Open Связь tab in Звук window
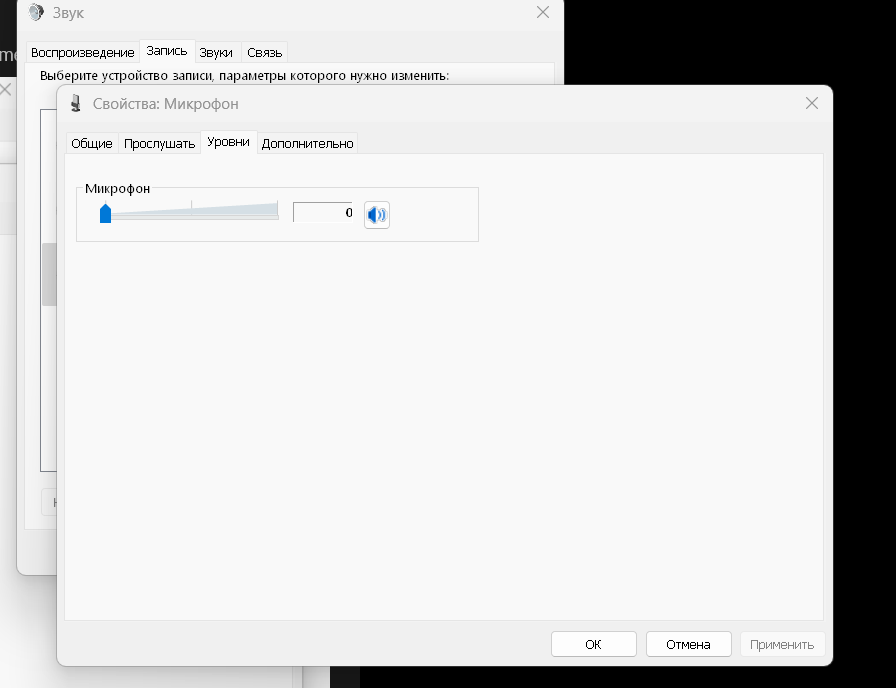Viewport: 896px width, 688px height. 265,53
